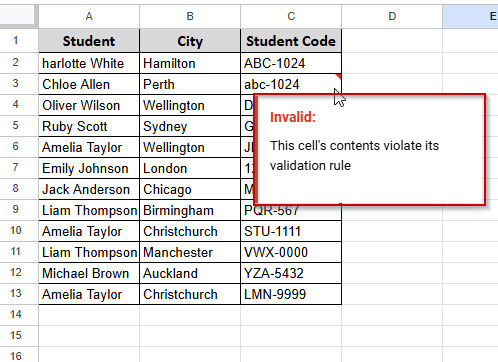Select column C header
The image size is (498, 362).
pos(291,16)
